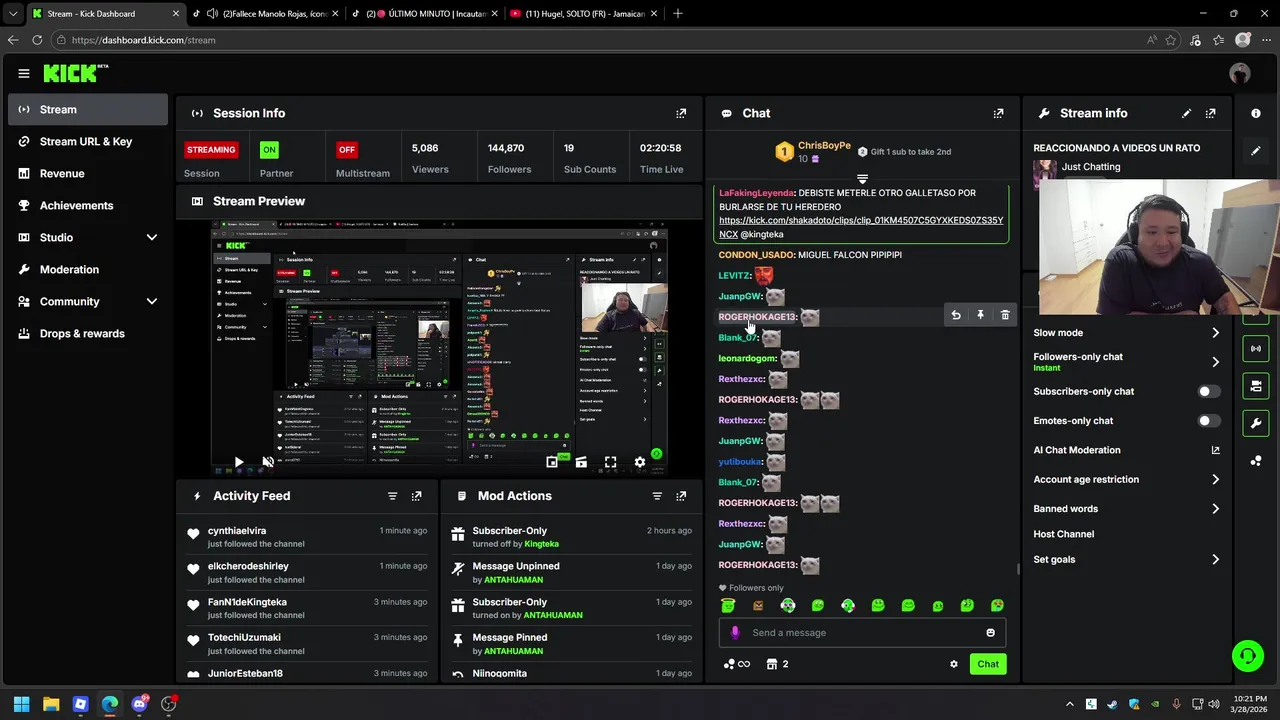The width and height of the screenshot is (1280, 720).
Task: Open the channel points infinity icon
Action: 736,664
